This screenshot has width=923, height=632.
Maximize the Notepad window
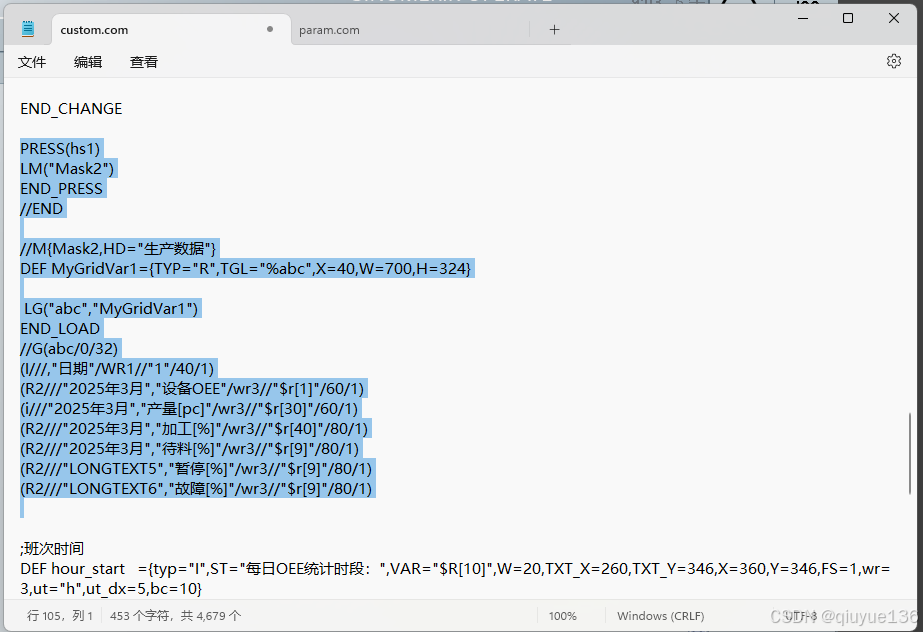pyautogui.click(x=848, y=18)
